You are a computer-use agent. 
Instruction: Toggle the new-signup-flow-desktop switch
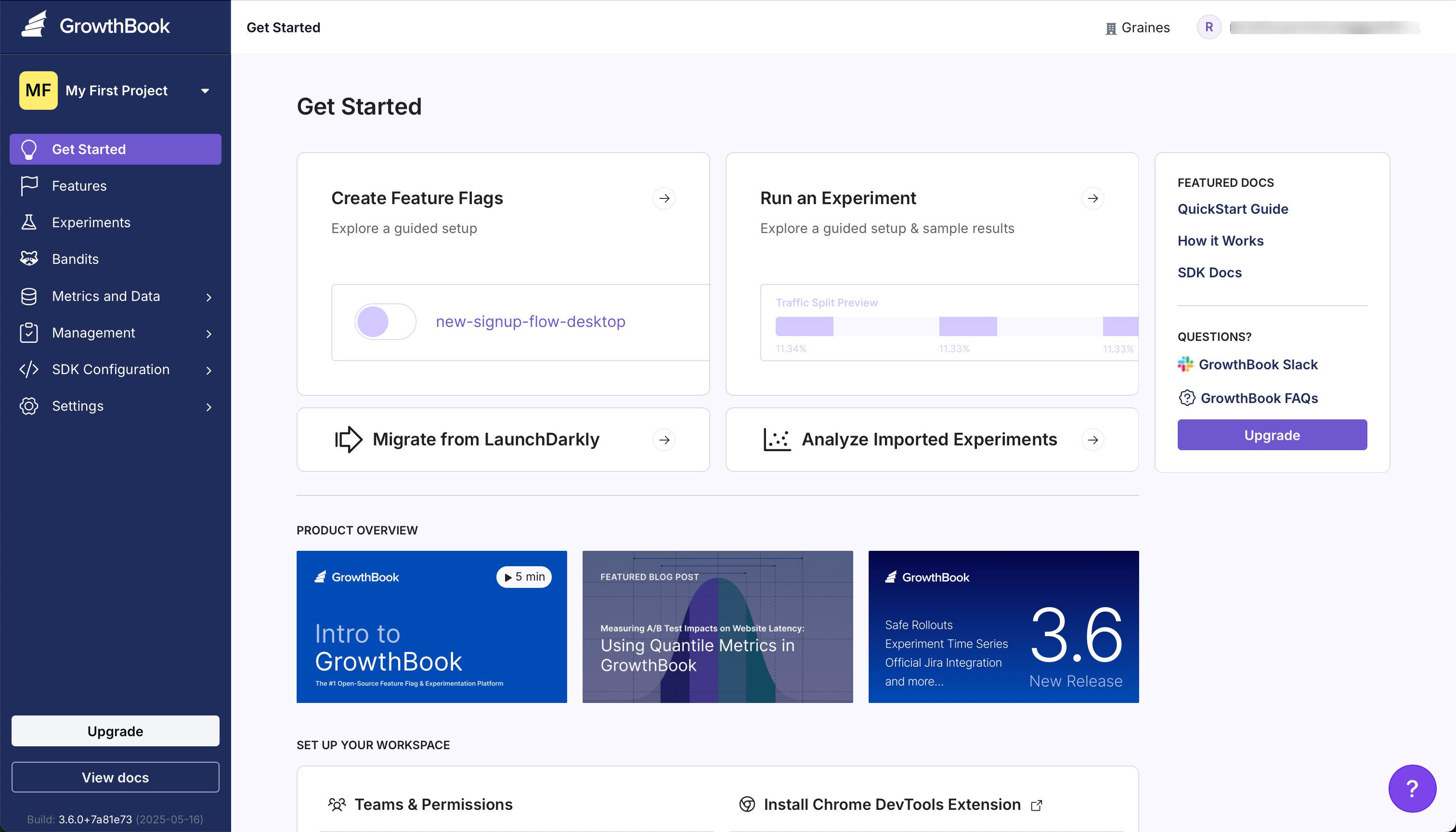tap(385, 321)
